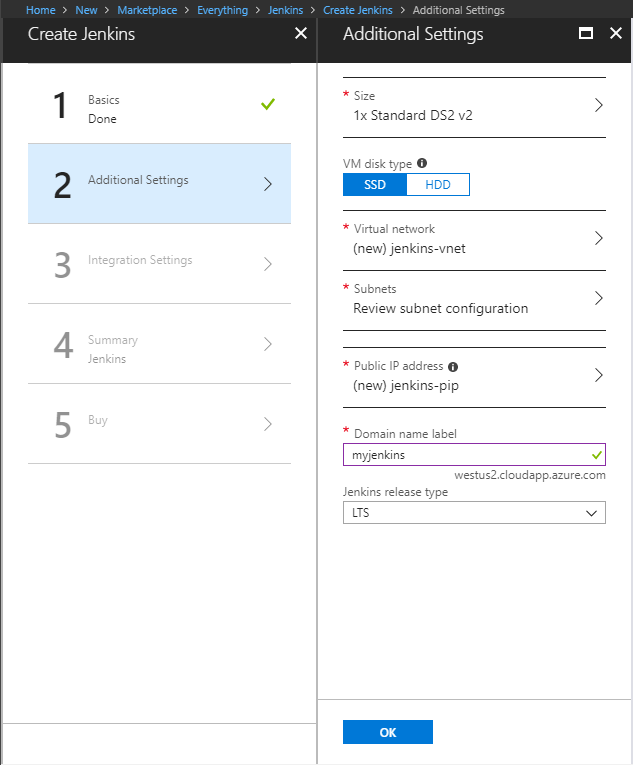Viewport: 633px width, 765px height.
Task: Select HDD disk type
Action: tap(438, 184)
